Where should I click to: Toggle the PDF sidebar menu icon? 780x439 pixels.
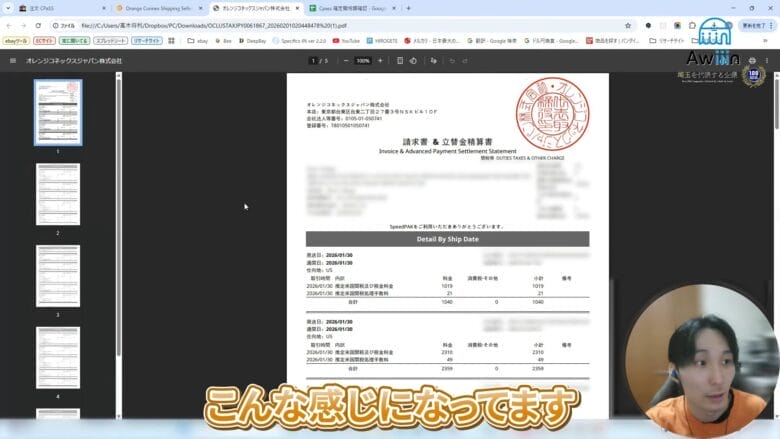point(13,61)
